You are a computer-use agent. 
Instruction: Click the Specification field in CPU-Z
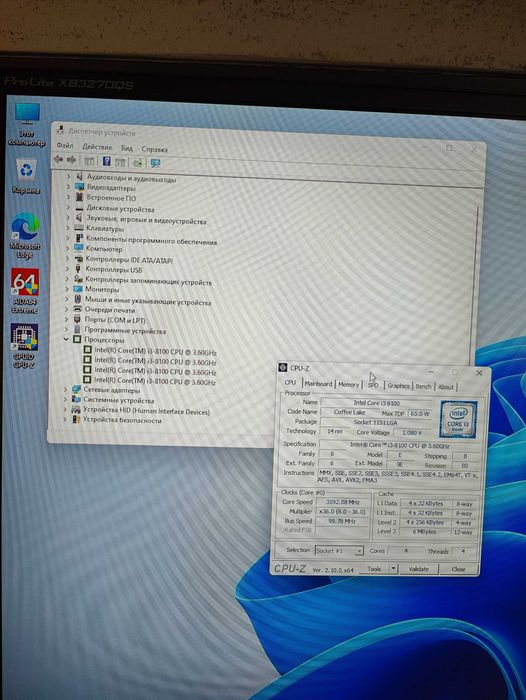(x=399, y=445)
